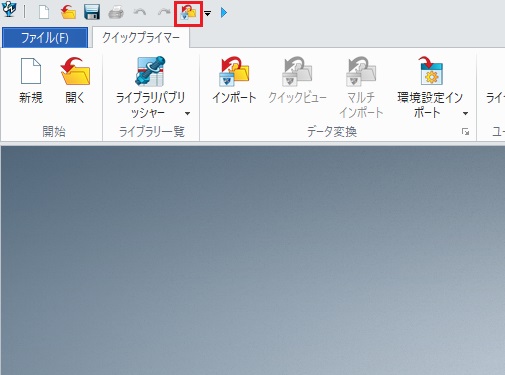Click the インポート ribbon button
Screen dimensions: 505x375
pos(234,80)
